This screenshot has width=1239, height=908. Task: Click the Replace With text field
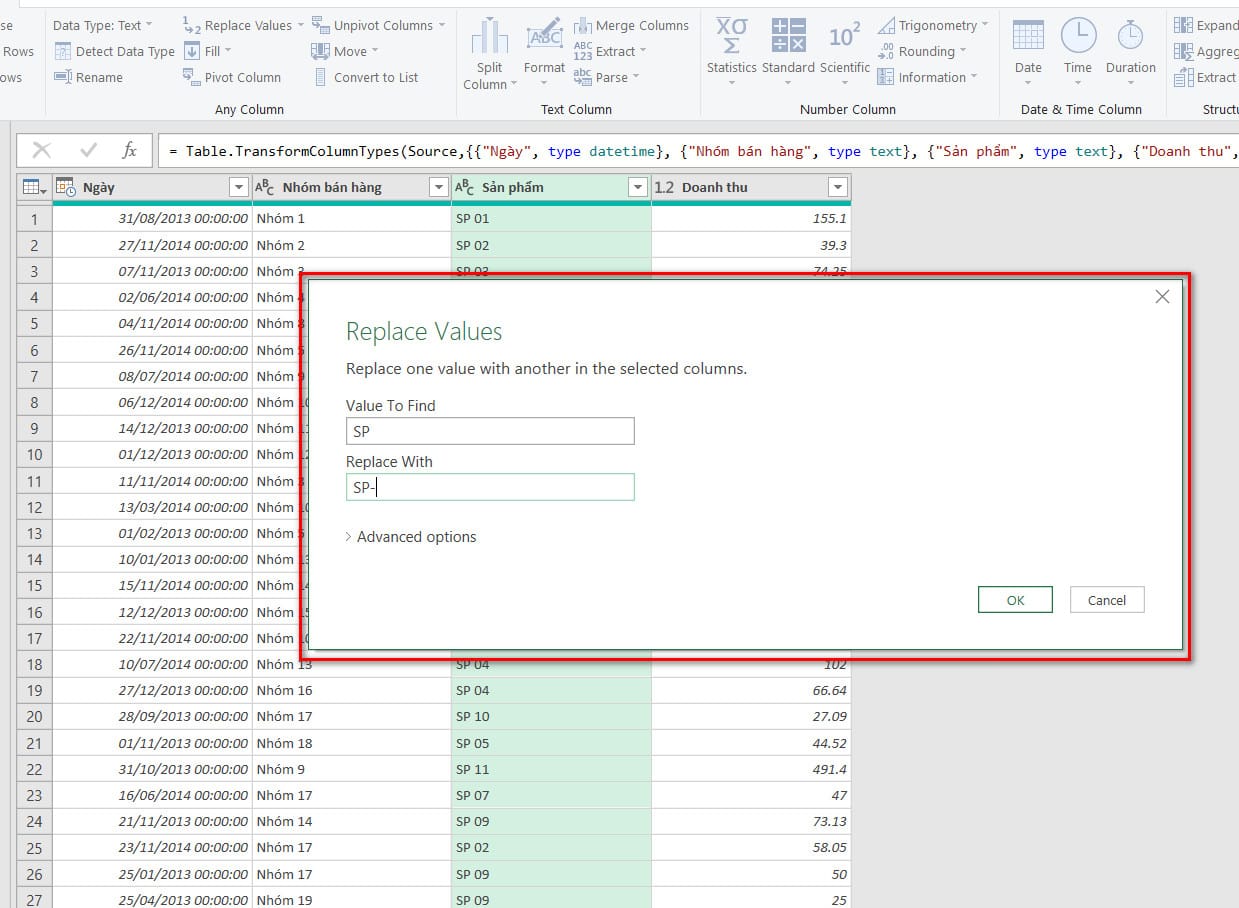pyautogui.click(x=490, y=487)
